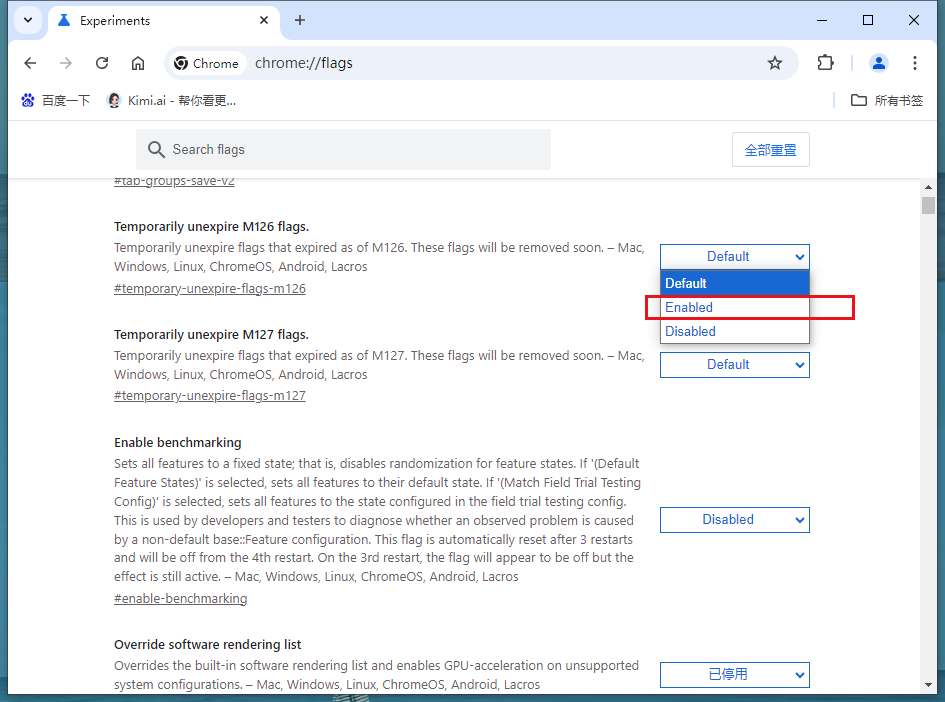Image resolution: width=945 pixels, height=702 pixels.
Task: Choose Disabled in the open dropdown list
Action: tap(734, 331)
